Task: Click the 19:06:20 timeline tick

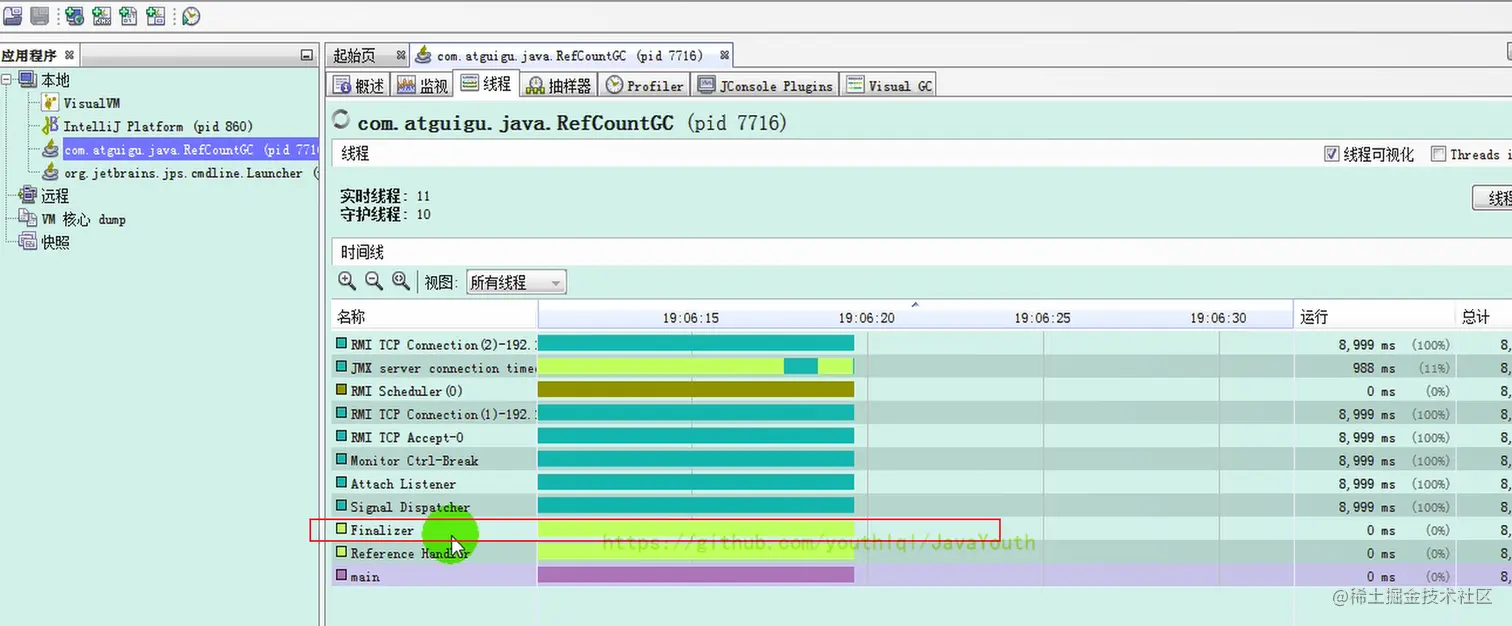Action: pos(866,317)
